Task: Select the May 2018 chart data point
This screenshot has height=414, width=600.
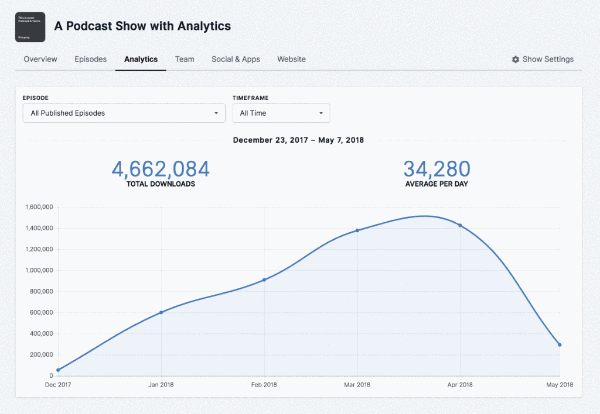Action: tap(559, 345)
